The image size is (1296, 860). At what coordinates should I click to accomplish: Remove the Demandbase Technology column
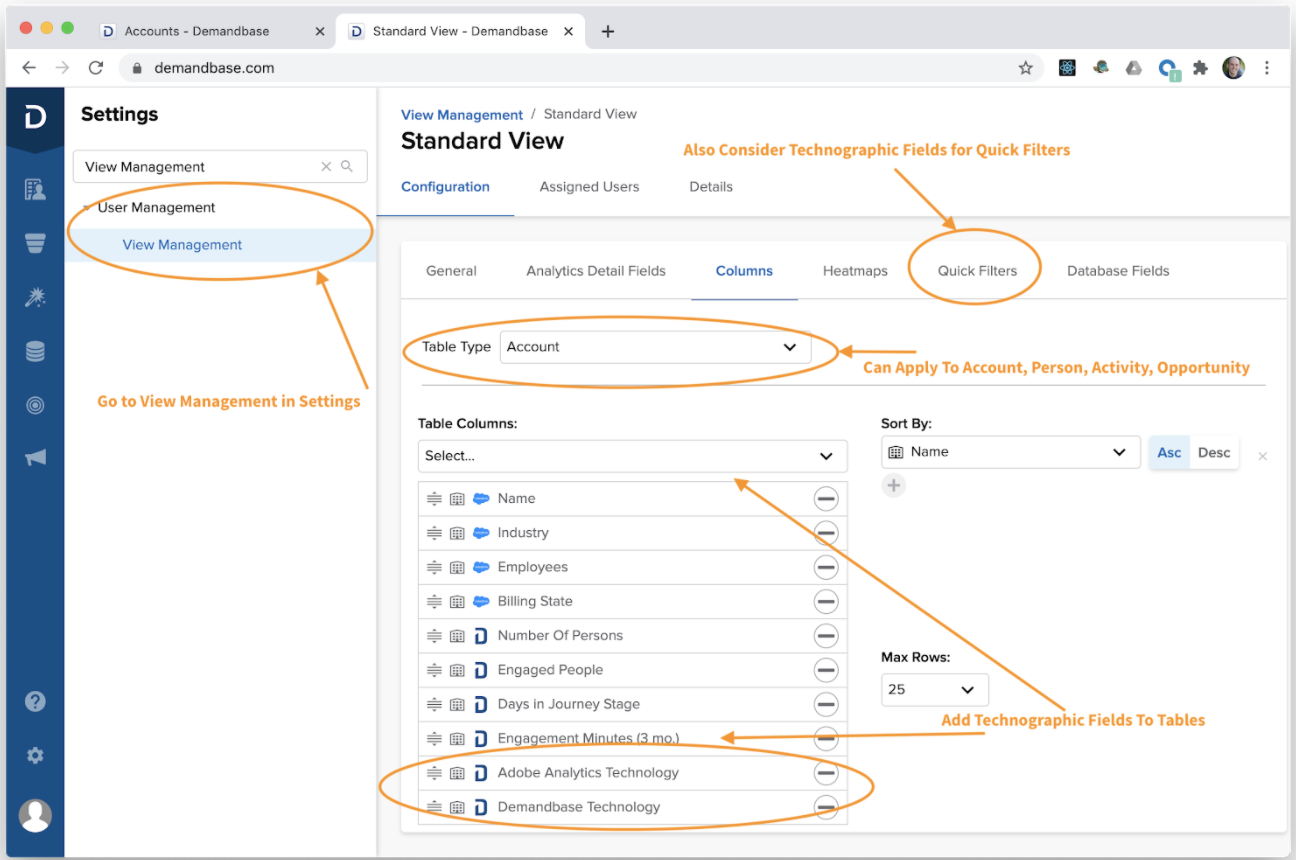click(826, 807)
